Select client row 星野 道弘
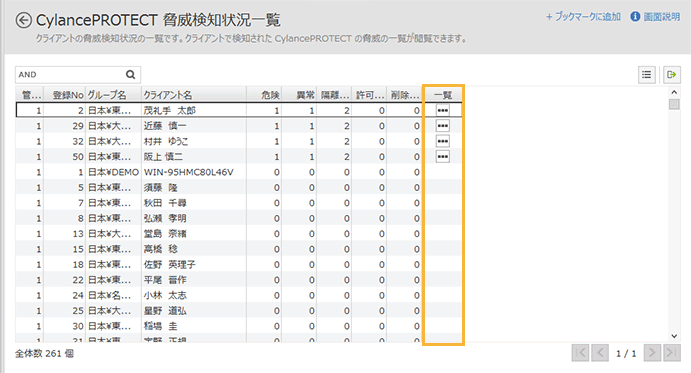 tap(238, 311)
